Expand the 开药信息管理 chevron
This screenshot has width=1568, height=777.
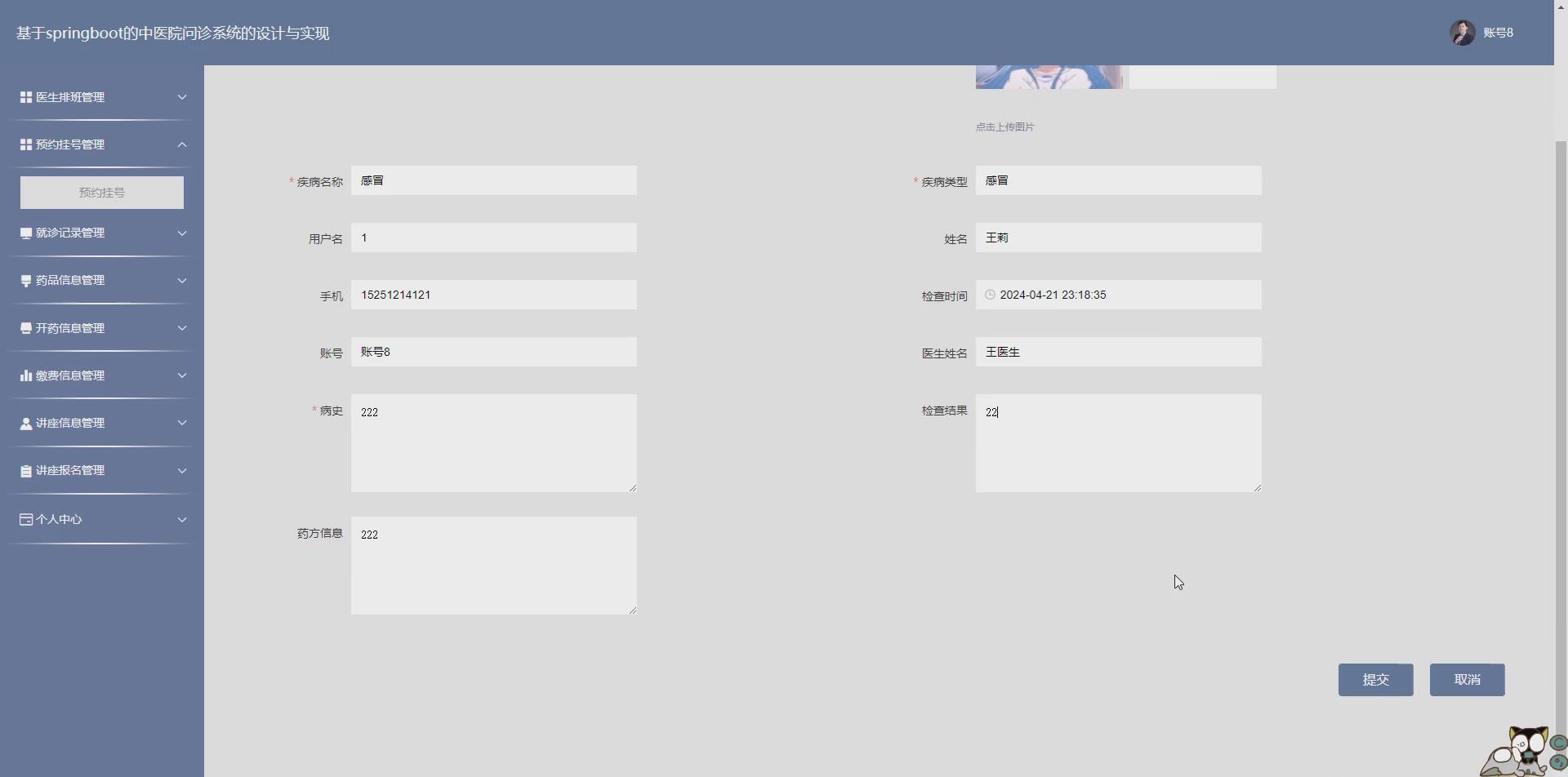pyautogui.click(x=182, y=328)
